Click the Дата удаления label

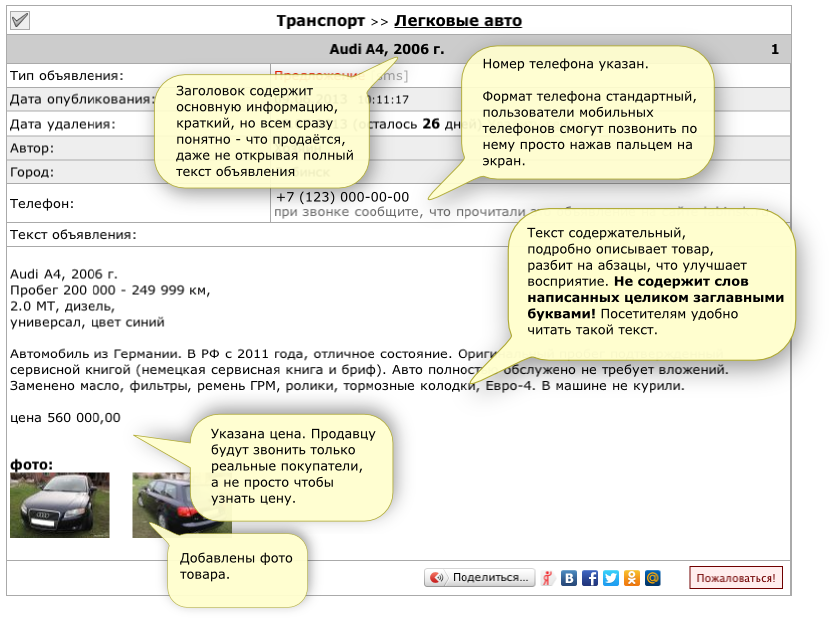click(x=62, y=124)
